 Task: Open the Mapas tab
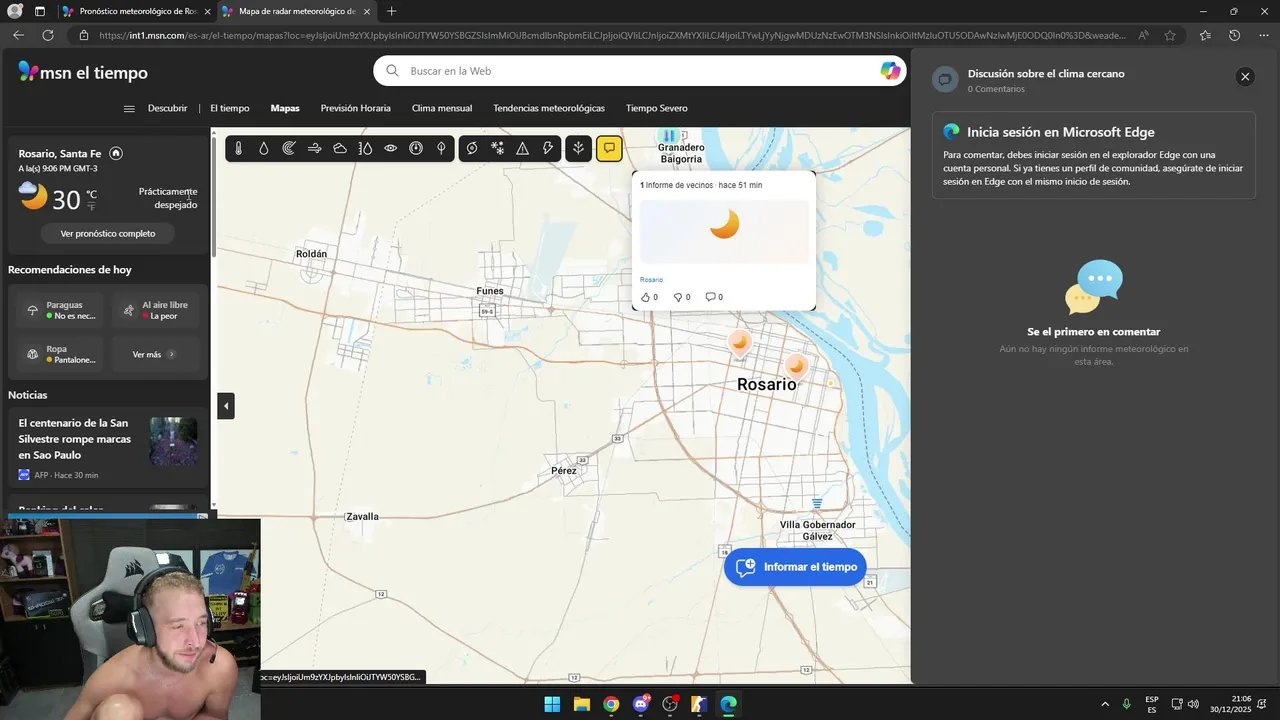tap(285, 108)
